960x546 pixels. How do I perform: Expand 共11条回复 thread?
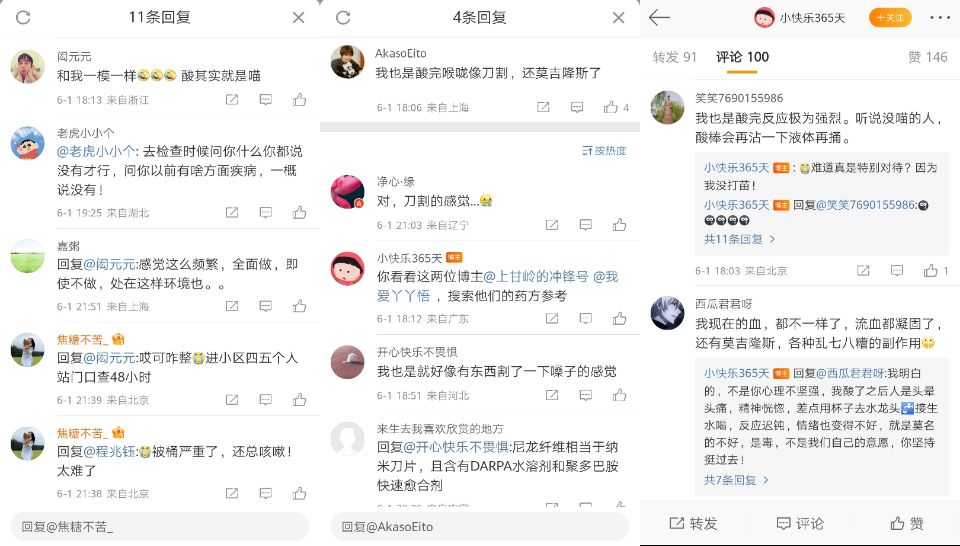pos(739,239)
